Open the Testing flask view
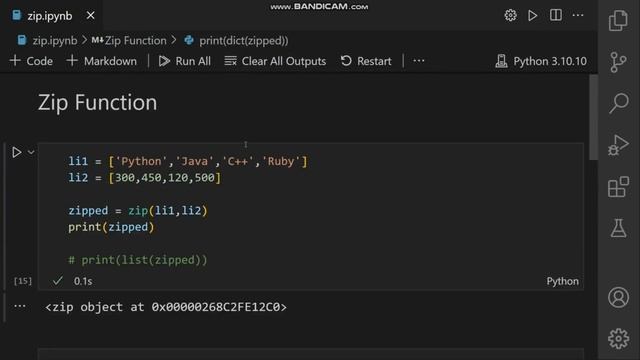640x360 pixels. click(618, 228)
